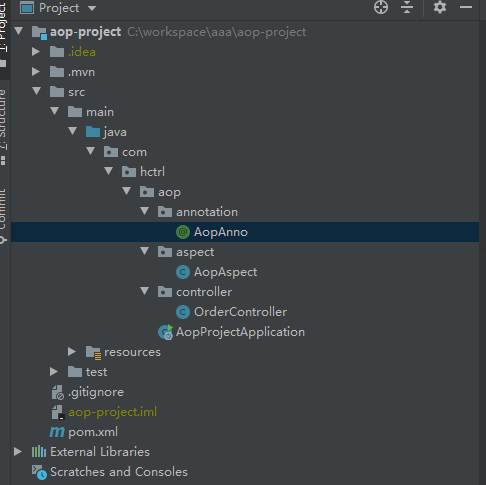The height and width of the screenshot is (485, 486).
Task: Collapse the aop package arrow
Action: [x=127, y=191]
